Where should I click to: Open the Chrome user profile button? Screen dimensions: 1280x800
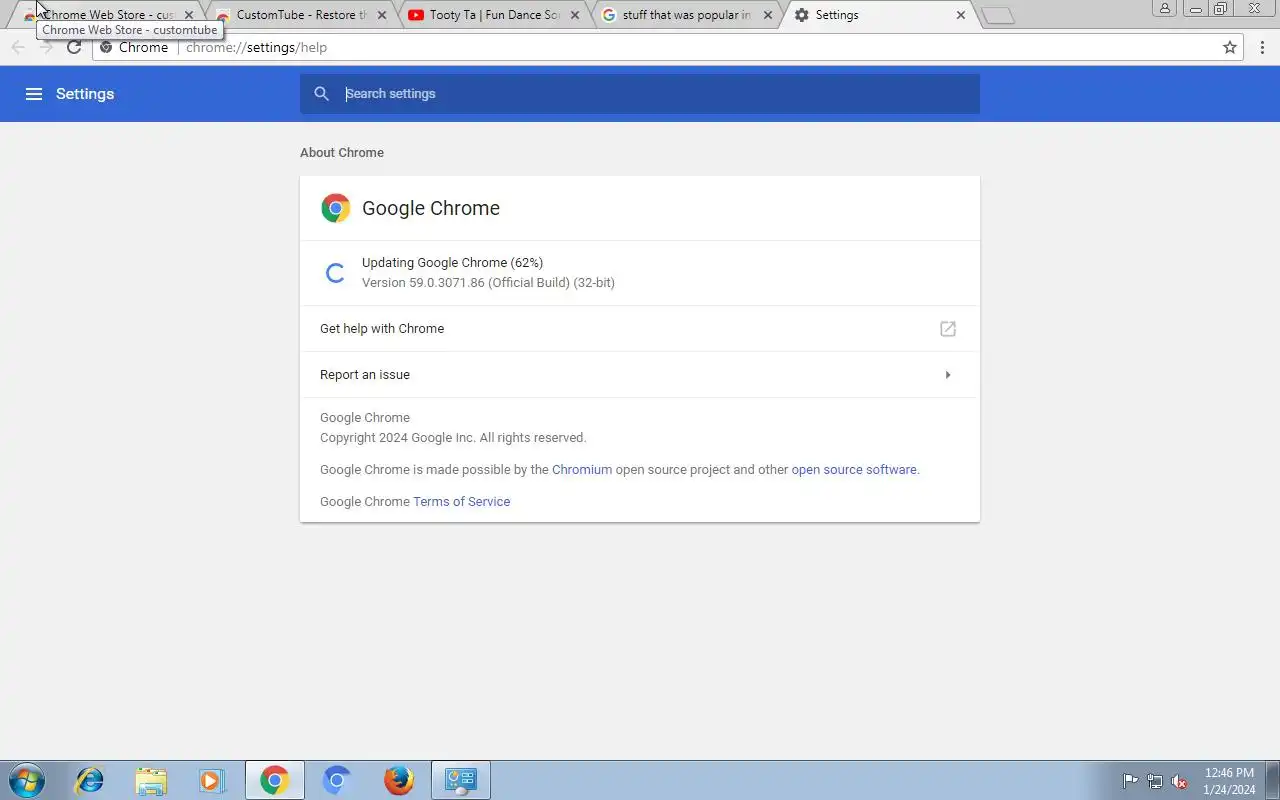[x=1165, y=8]
